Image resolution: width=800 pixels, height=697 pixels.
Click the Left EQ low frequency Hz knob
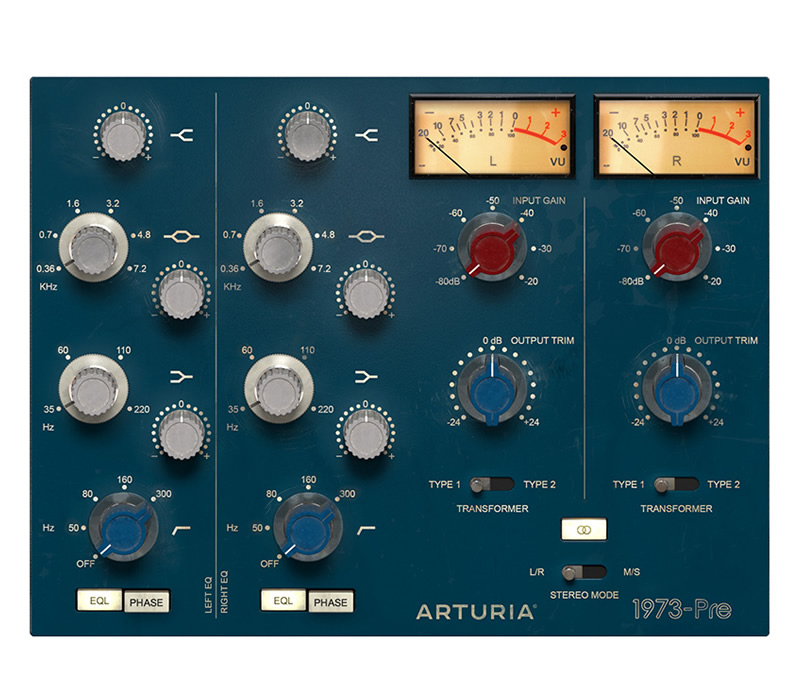94,389
